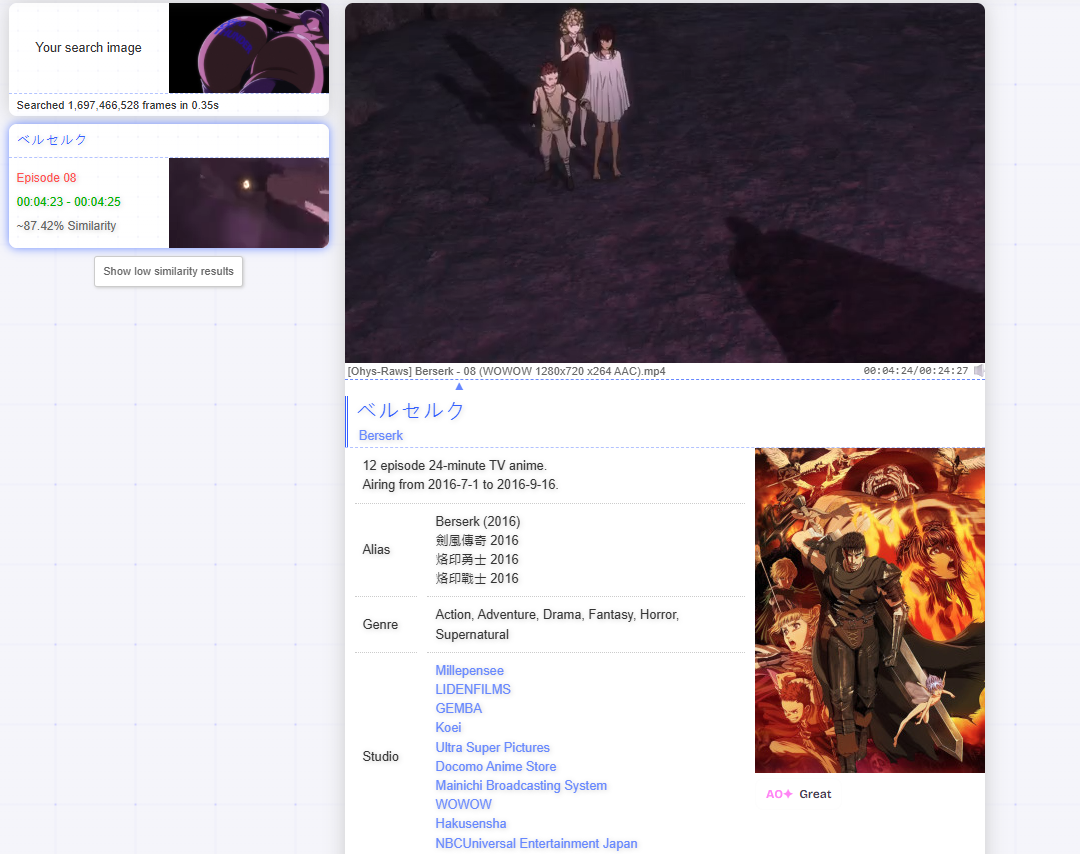This screenshot has width=1080, height=854.
Task: Click the Searched 1,697,466,528 frames text
Action: click(118, 105)
